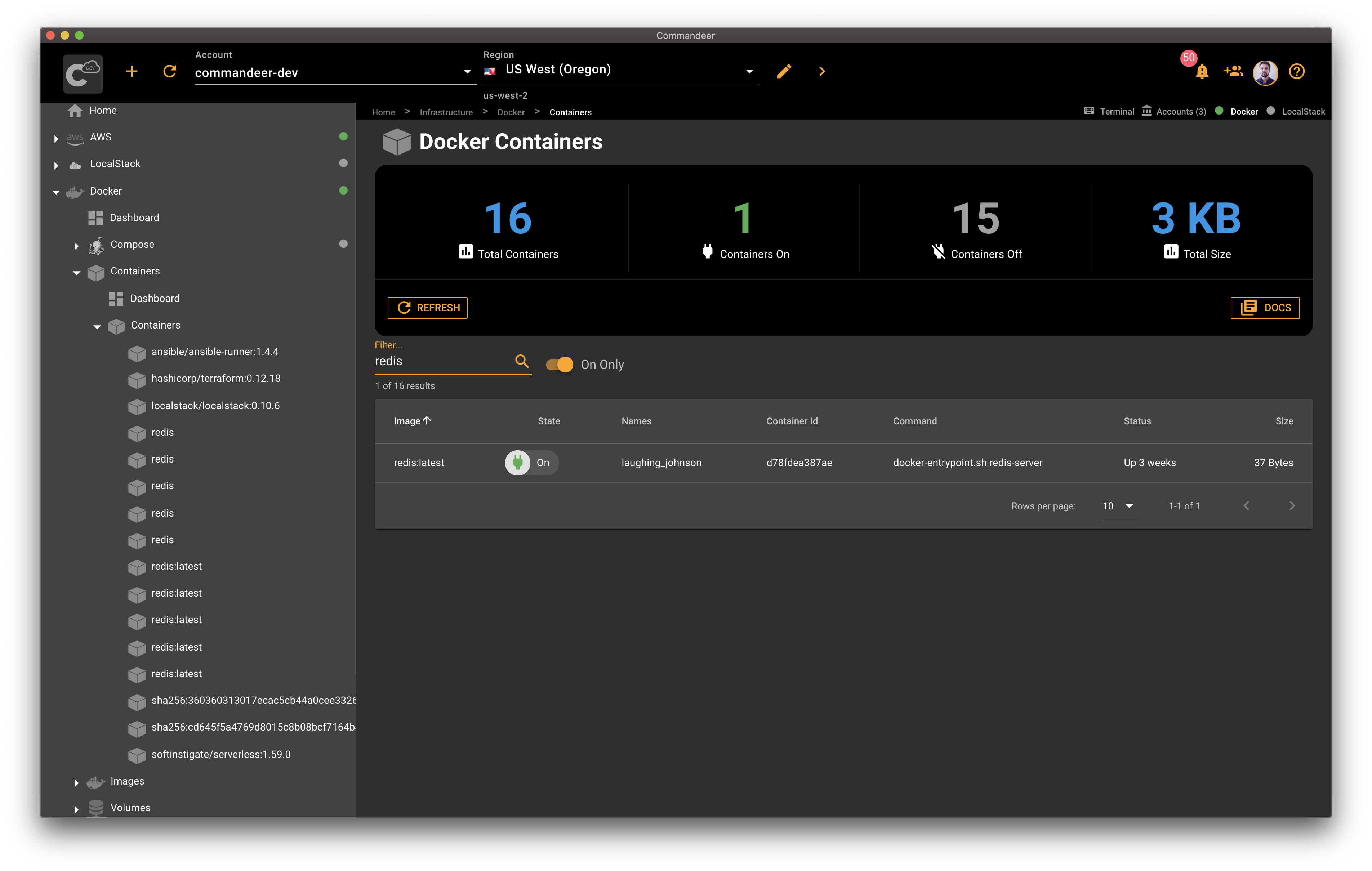This screenshot has height=871, width=1372.
Task: Collapse the nested Containers list arrow
Action: 97,327
